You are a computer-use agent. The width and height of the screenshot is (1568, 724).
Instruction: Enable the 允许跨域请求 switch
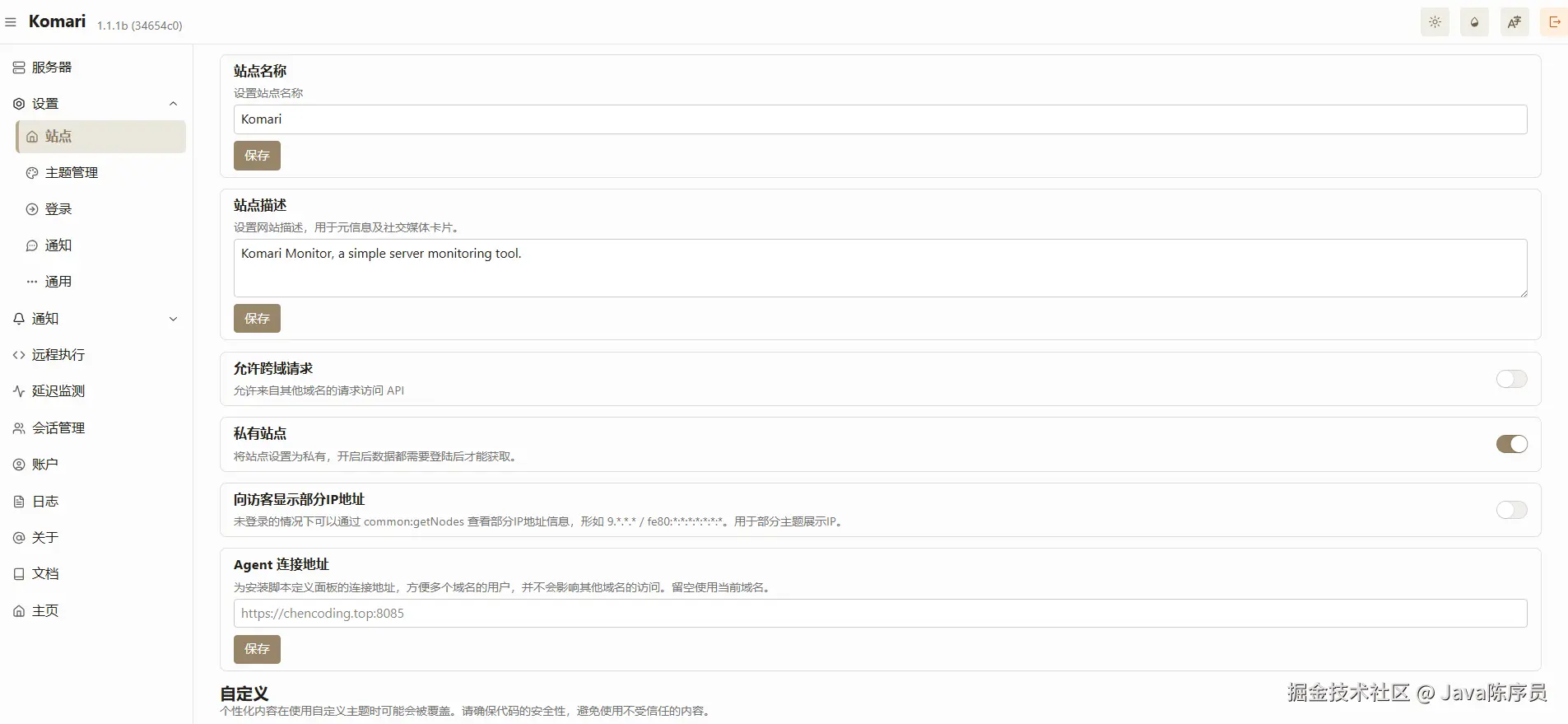(1511, 379)
